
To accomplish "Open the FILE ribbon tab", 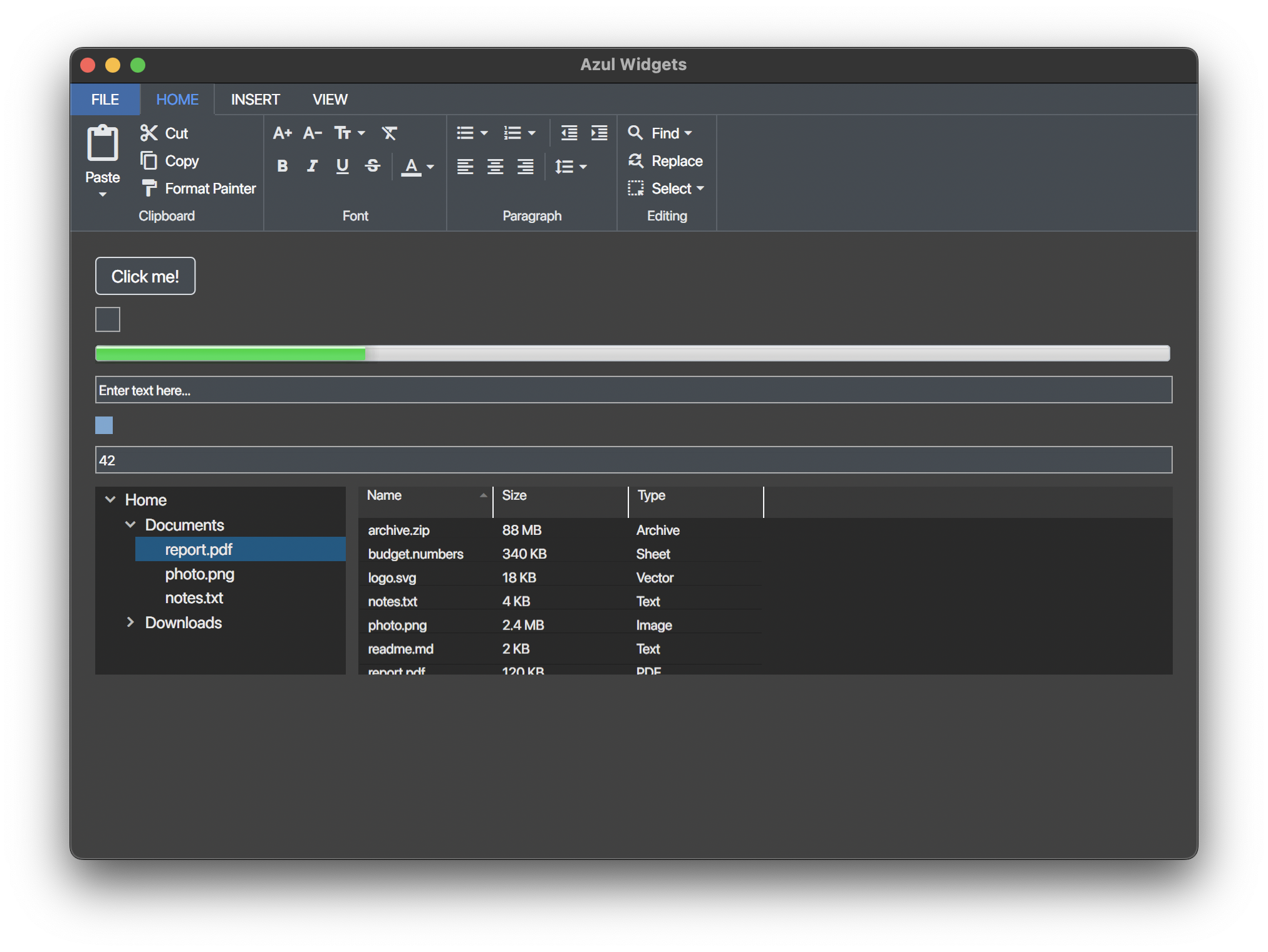I will (105, 99).
